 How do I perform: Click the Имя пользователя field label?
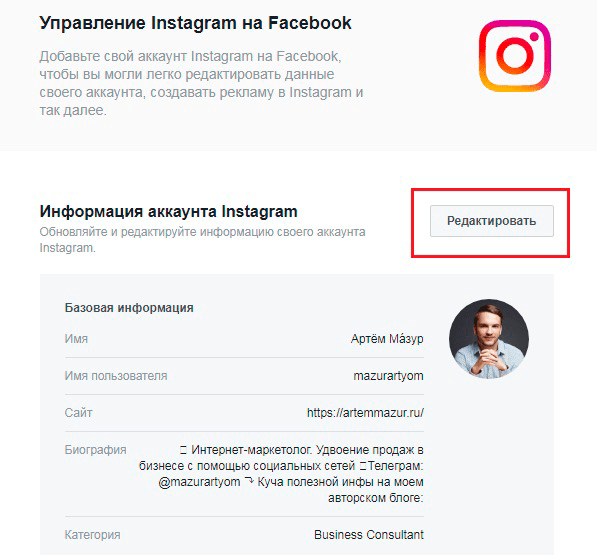tap(116, 376)
